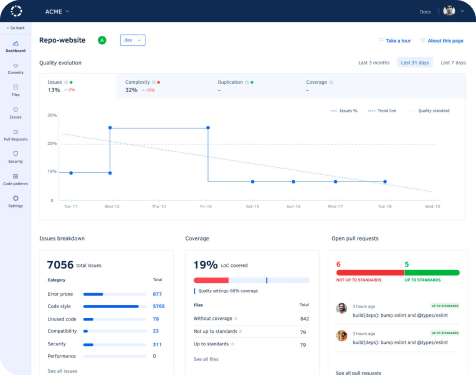The image size is (476, 375).
Task: Select the Last 31 days range
Action: (415, 63)
